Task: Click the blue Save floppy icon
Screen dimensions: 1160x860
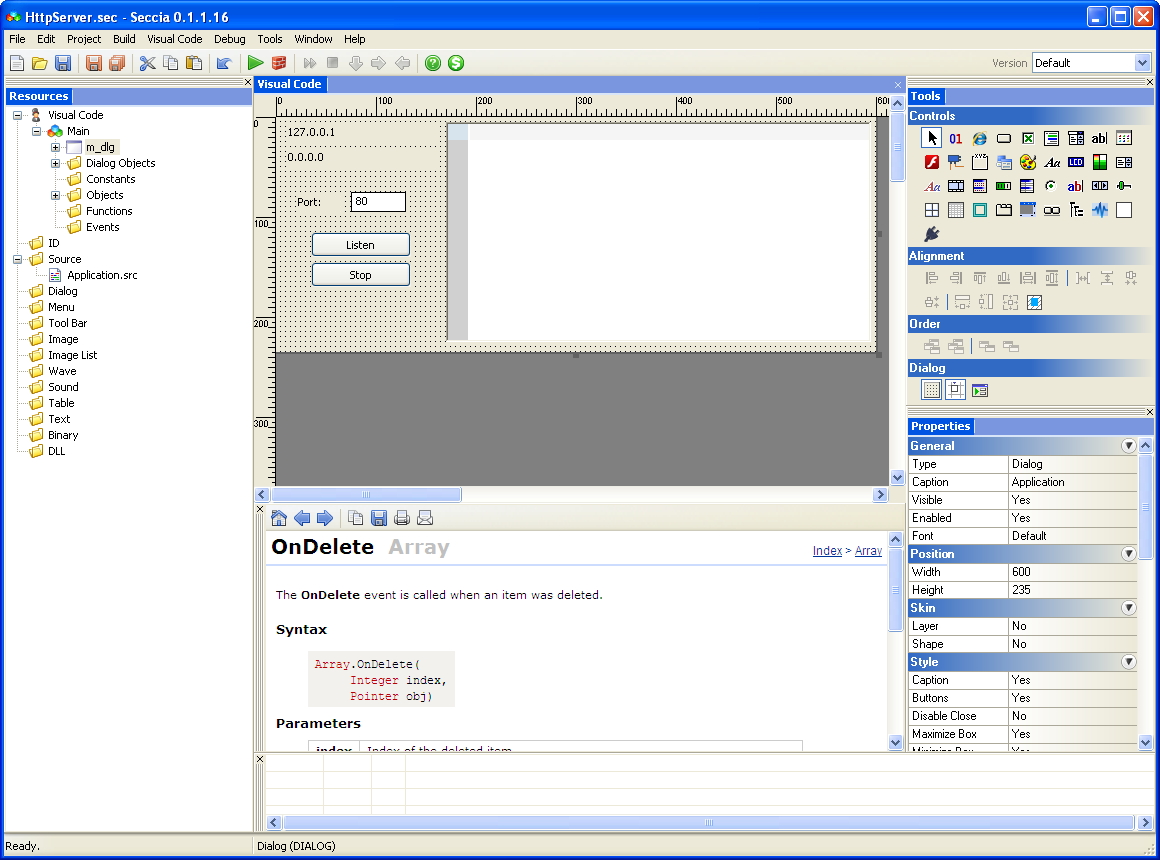Action: 64,64
